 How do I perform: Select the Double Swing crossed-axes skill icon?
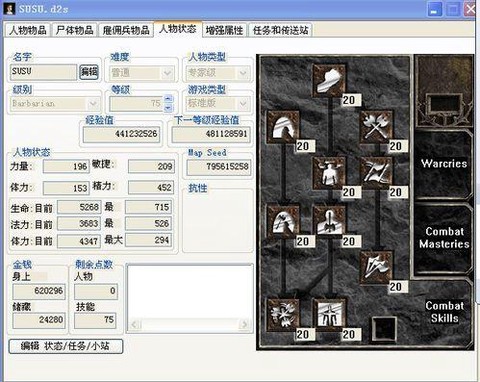376,127
